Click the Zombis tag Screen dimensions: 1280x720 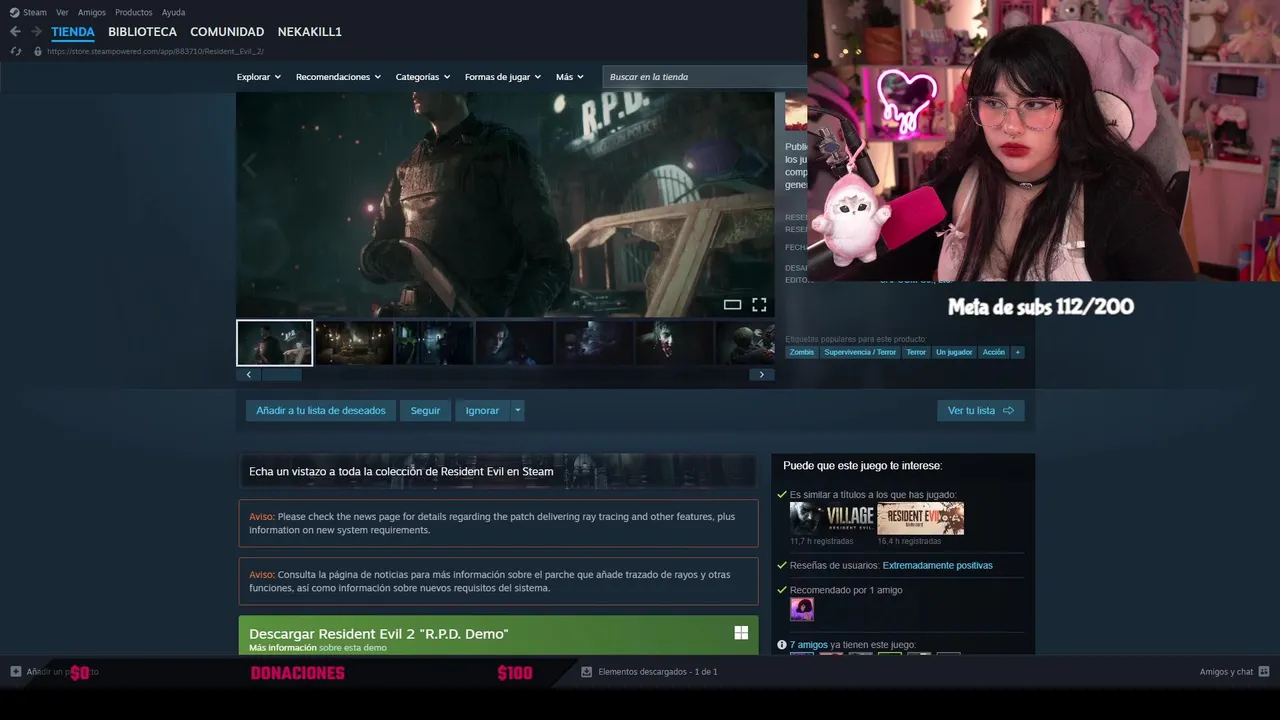click(802, 352)
